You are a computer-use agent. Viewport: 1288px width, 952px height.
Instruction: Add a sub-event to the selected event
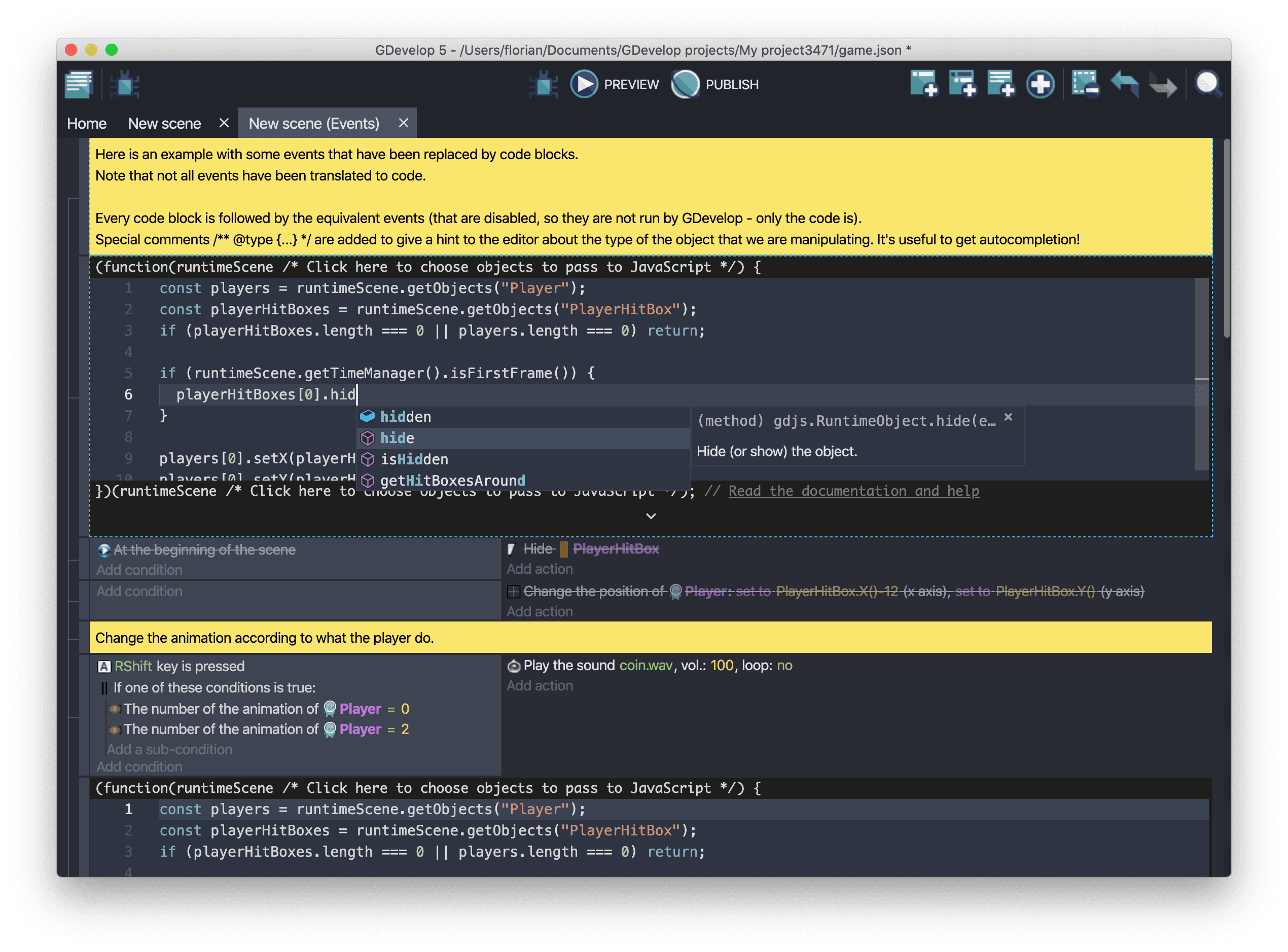pos(962,84)
